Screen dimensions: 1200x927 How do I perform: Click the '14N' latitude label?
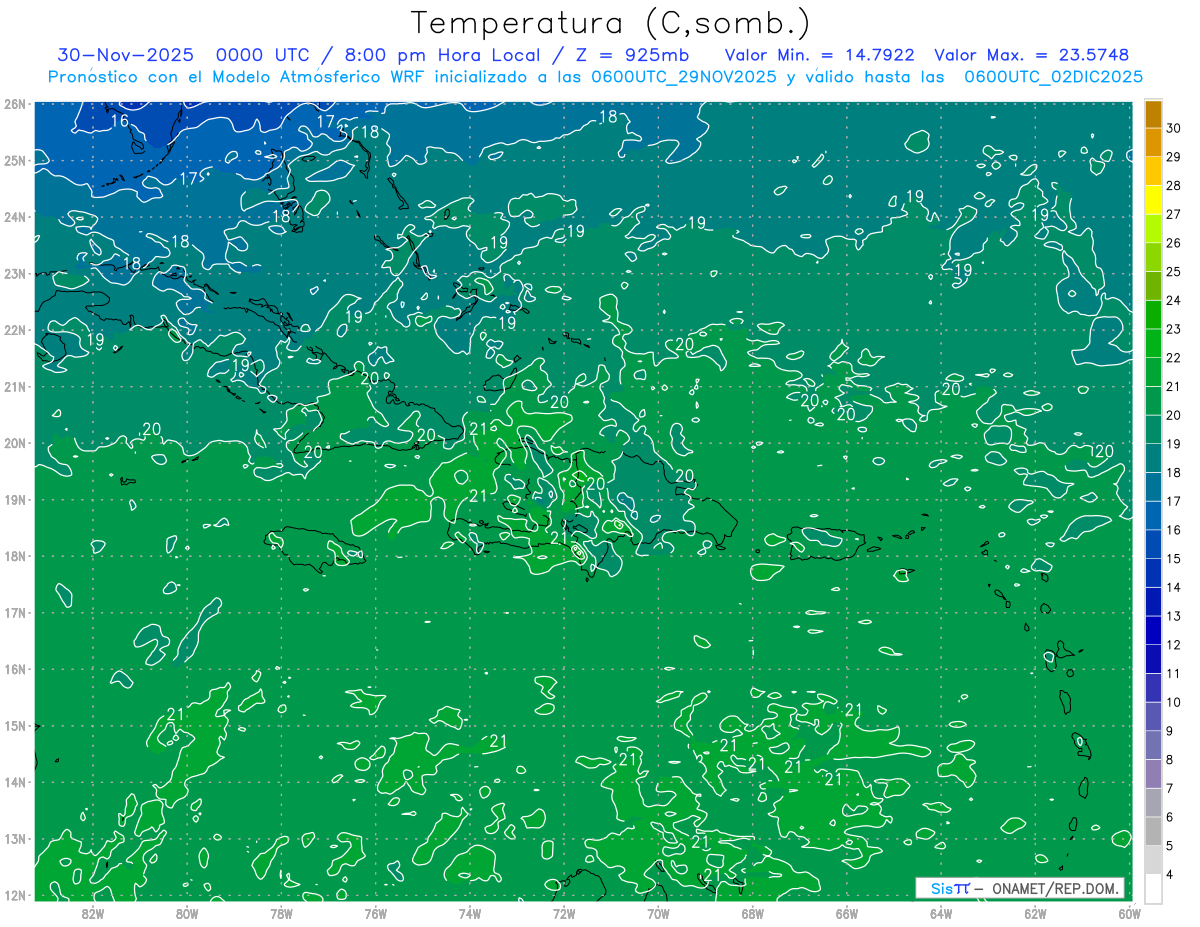[x=14, y=782]
